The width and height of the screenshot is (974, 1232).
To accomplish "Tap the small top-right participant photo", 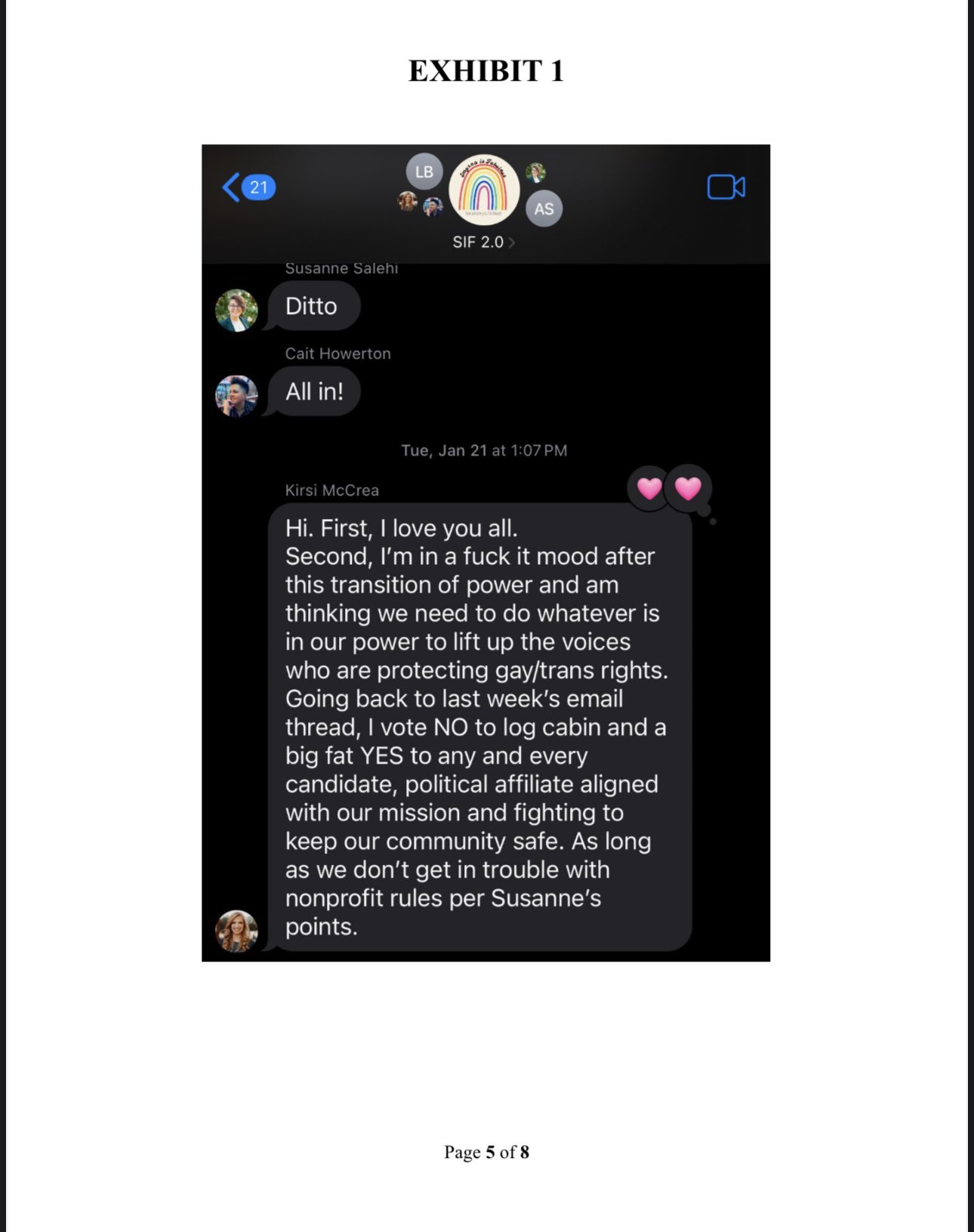I will pos(535,172).
